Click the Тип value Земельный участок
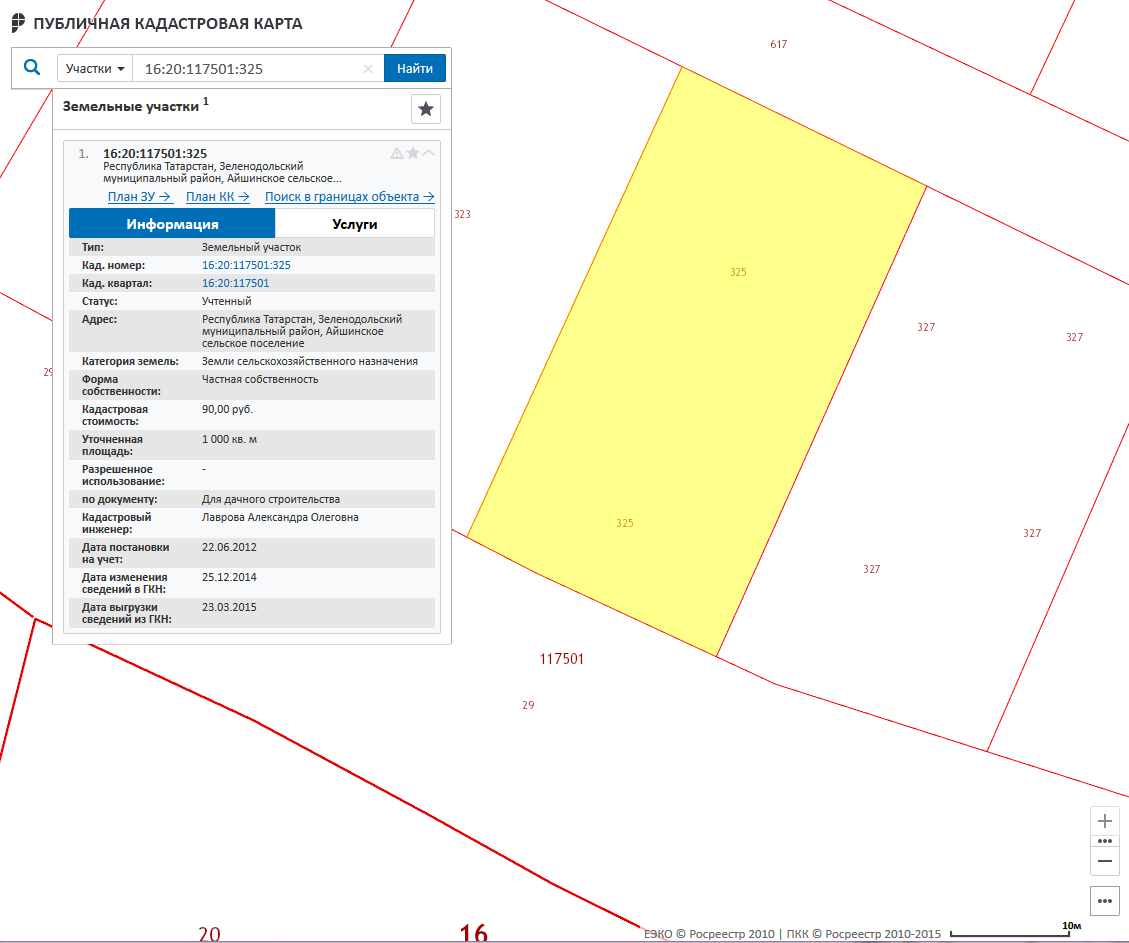 tap(251, 247)
